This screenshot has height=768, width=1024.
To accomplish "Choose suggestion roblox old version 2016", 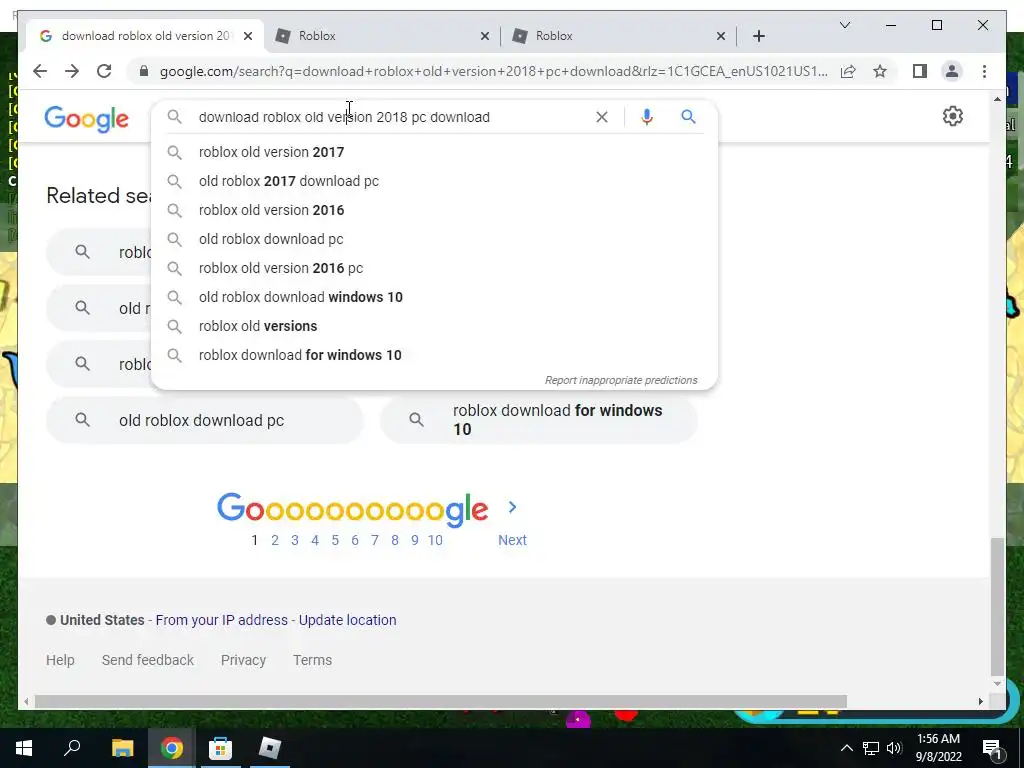I will point(434,210).
